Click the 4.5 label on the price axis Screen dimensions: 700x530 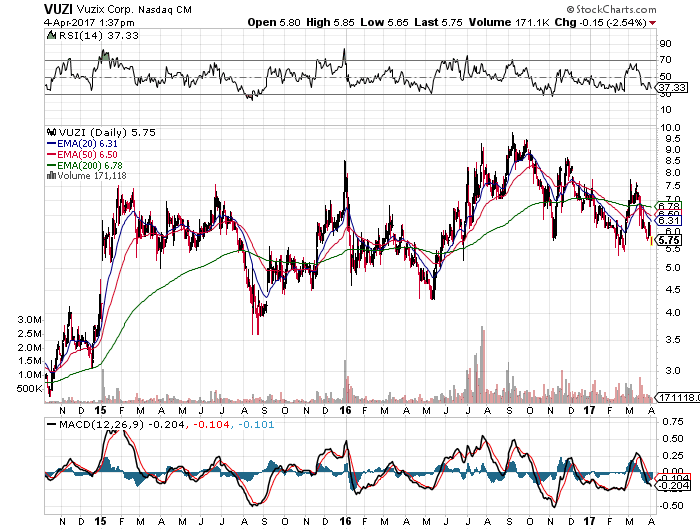coord(672,290)
